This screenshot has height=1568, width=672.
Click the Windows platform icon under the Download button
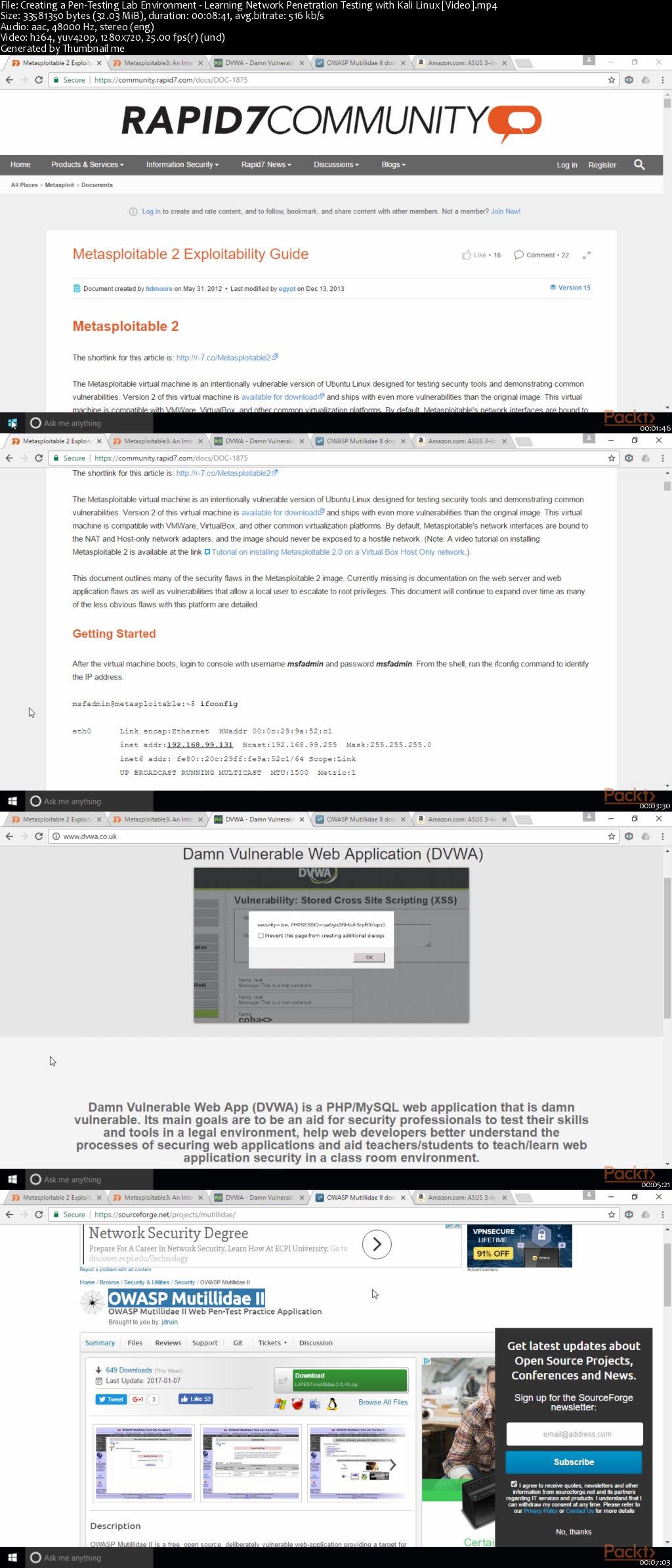coord(280,1404)
